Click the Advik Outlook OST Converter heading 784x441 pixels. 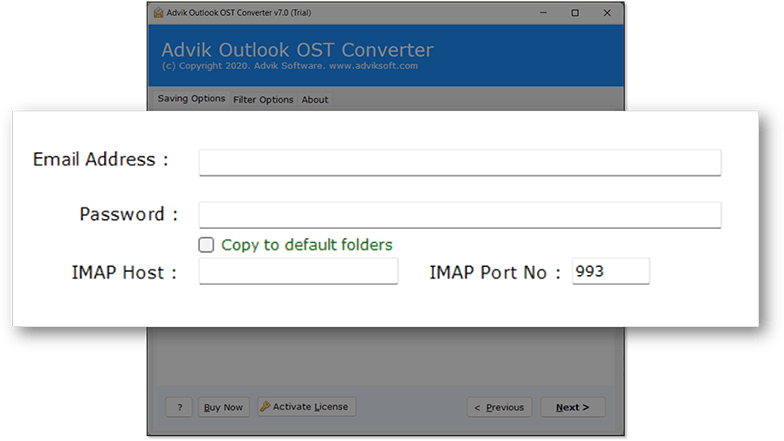pos(298,50)
